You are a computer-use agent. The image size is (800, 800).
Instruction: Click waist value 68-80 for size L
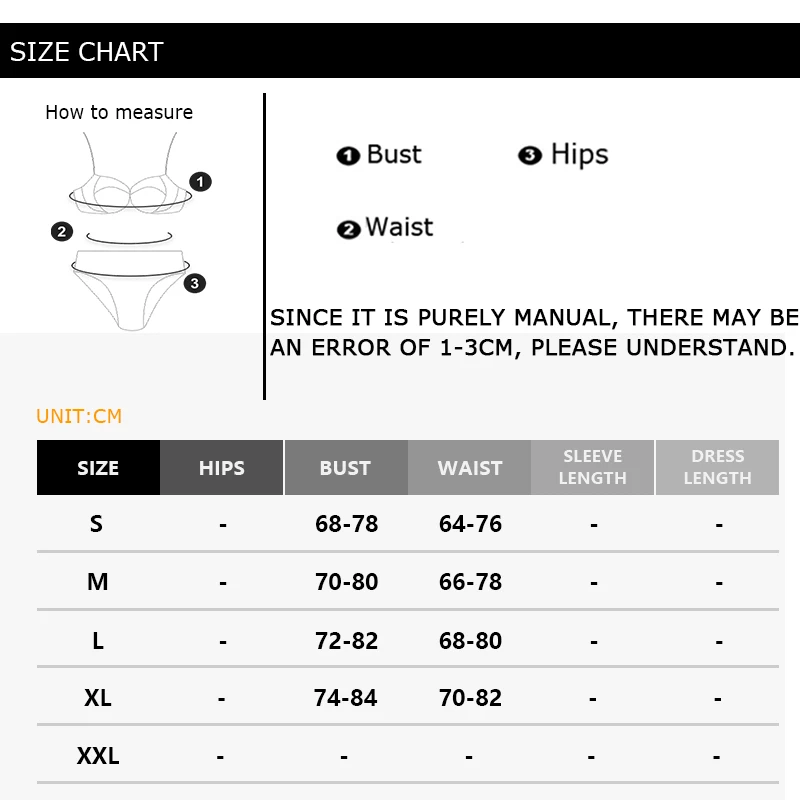(470, 640)
